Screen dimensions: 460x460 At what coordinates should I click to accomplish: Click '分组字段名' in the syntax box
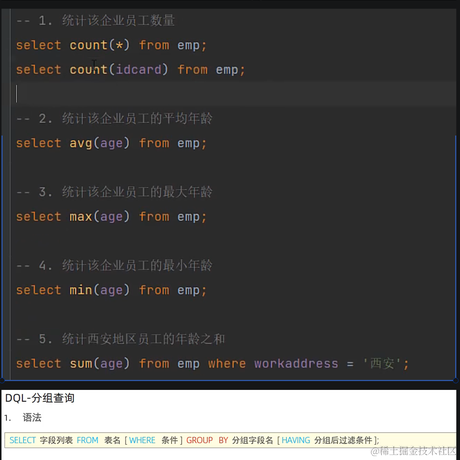click(253, 440)
